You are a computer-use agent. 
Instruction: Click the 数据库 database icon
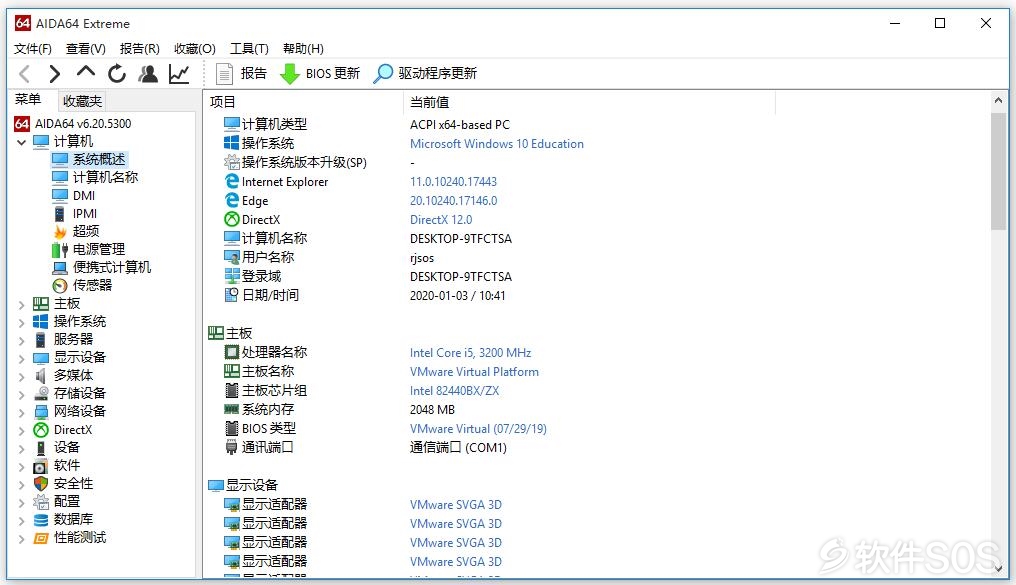point(41,520)
